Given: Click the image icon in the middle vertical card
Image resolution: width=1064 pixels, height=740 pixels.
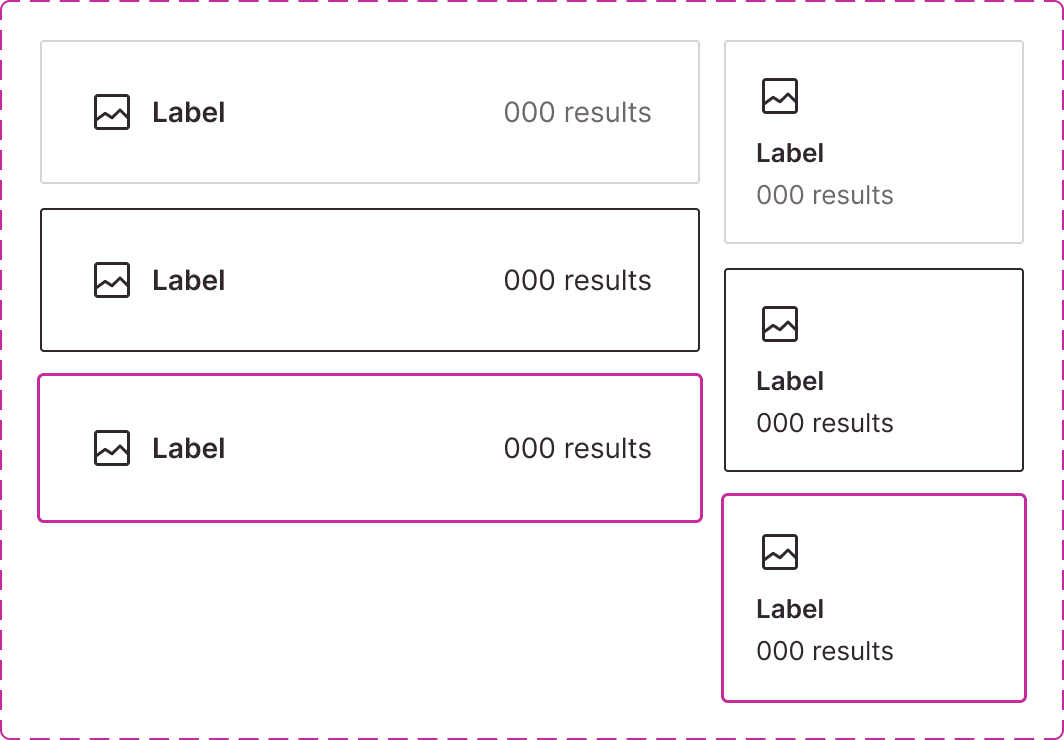Looking at the screenshot, I should (779, 324).
